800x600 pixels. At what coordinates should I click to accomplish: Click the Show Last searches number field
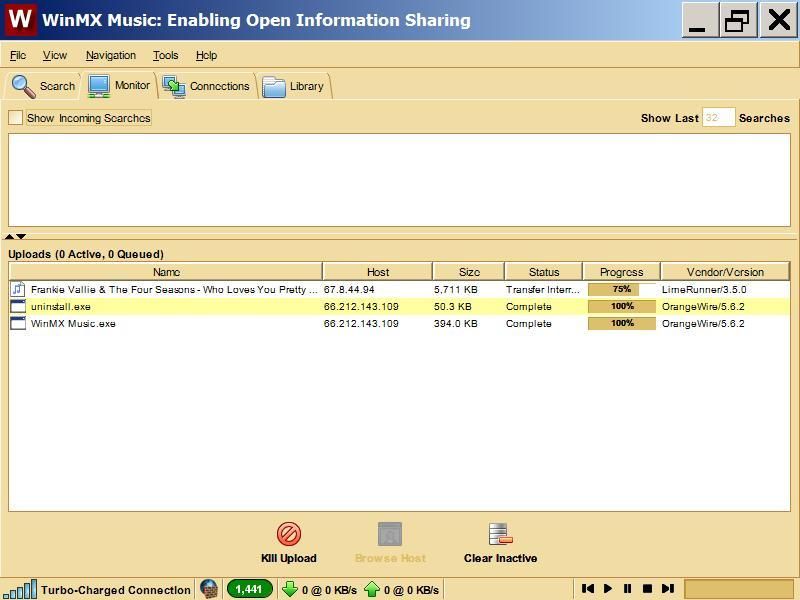(x=718, y=118)
